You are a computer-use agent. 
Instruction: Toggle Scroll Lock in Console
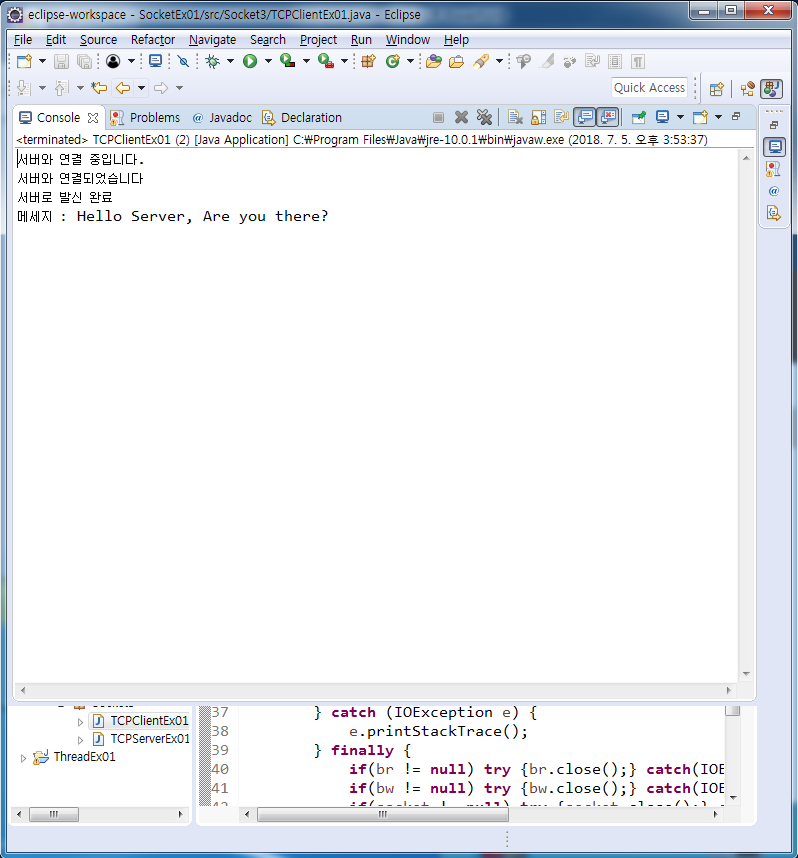(x=539, y=117)
